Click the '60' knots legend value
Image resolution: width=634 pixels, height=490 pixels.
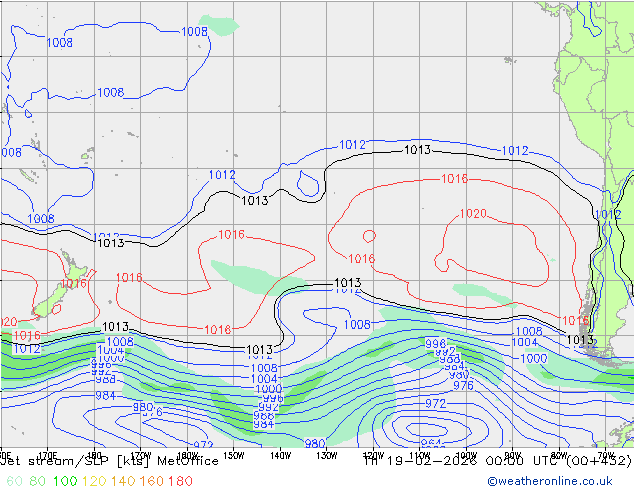[x=15, y=481]
